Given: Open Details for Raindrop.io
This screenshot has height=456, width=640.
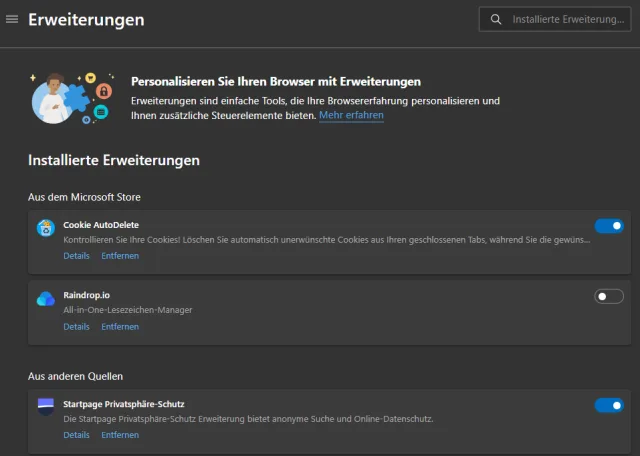Looking at the screenshot, I should pos(76,327).
